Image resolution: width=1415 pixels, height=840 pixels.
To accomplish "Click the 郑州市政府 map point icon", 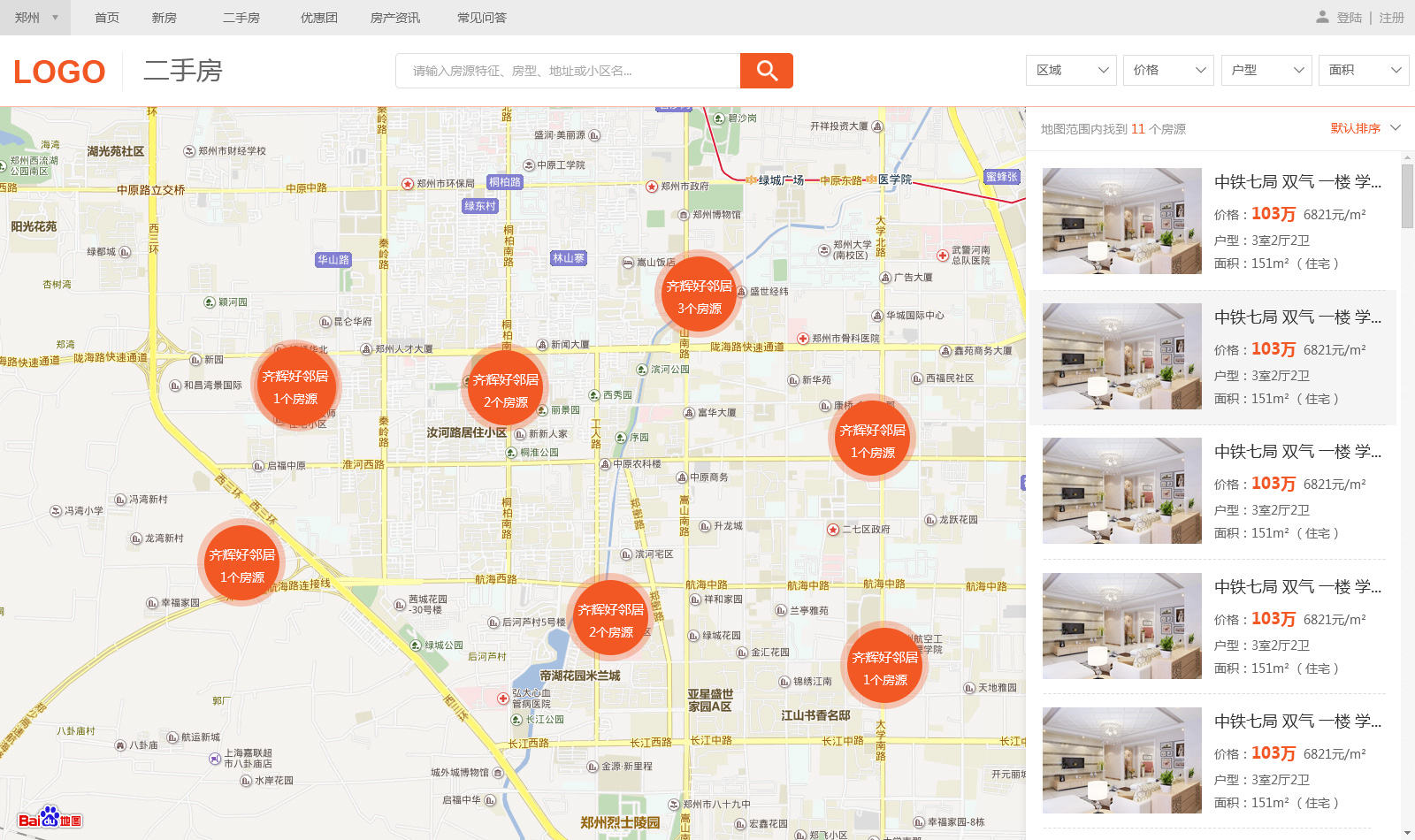I will pyautogui.click(x=653, y=187).
